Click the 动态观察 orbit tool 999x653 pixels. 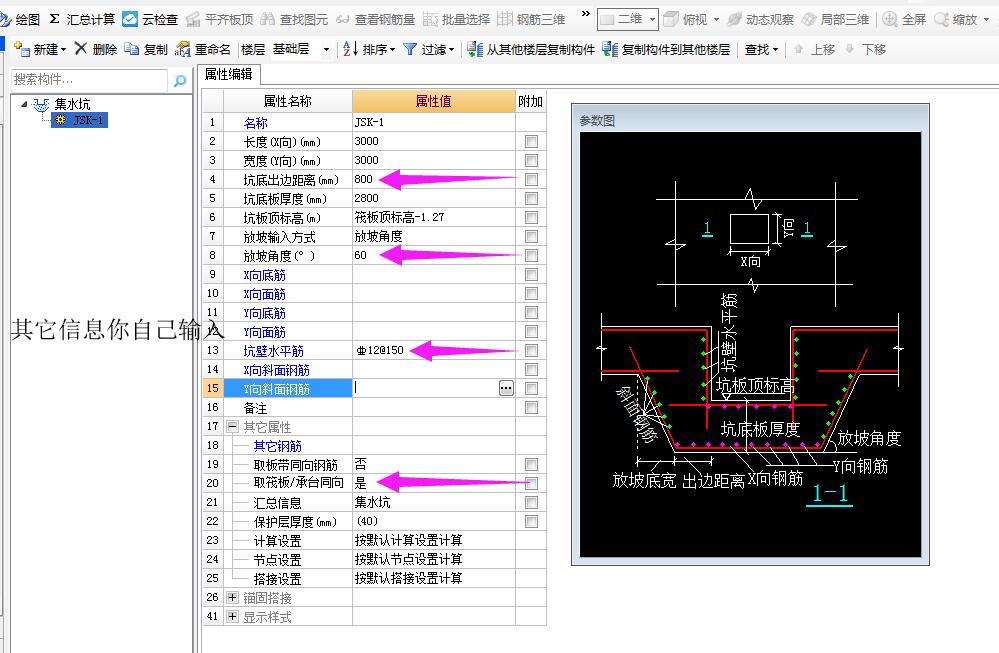click(x=761, y=20)
